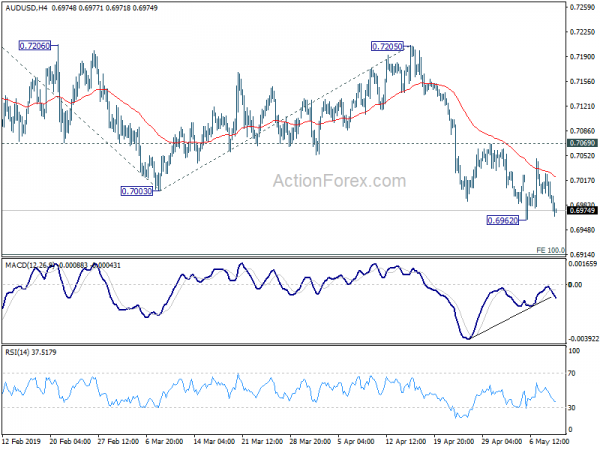This screenshot has width=600, height=450.
Task: Click the 0.72250 price axis value
Action: [x=582, y=32]
